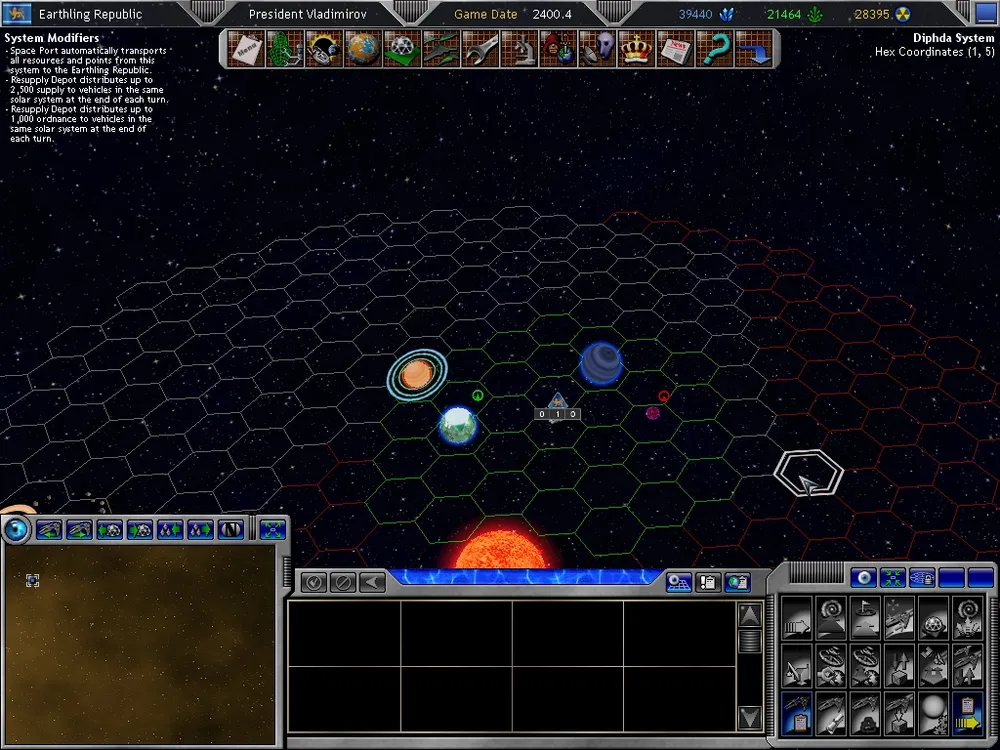Click the back arrow button in bottom panel
This screenshot has width=1000, height=750.
click(372, 582)
